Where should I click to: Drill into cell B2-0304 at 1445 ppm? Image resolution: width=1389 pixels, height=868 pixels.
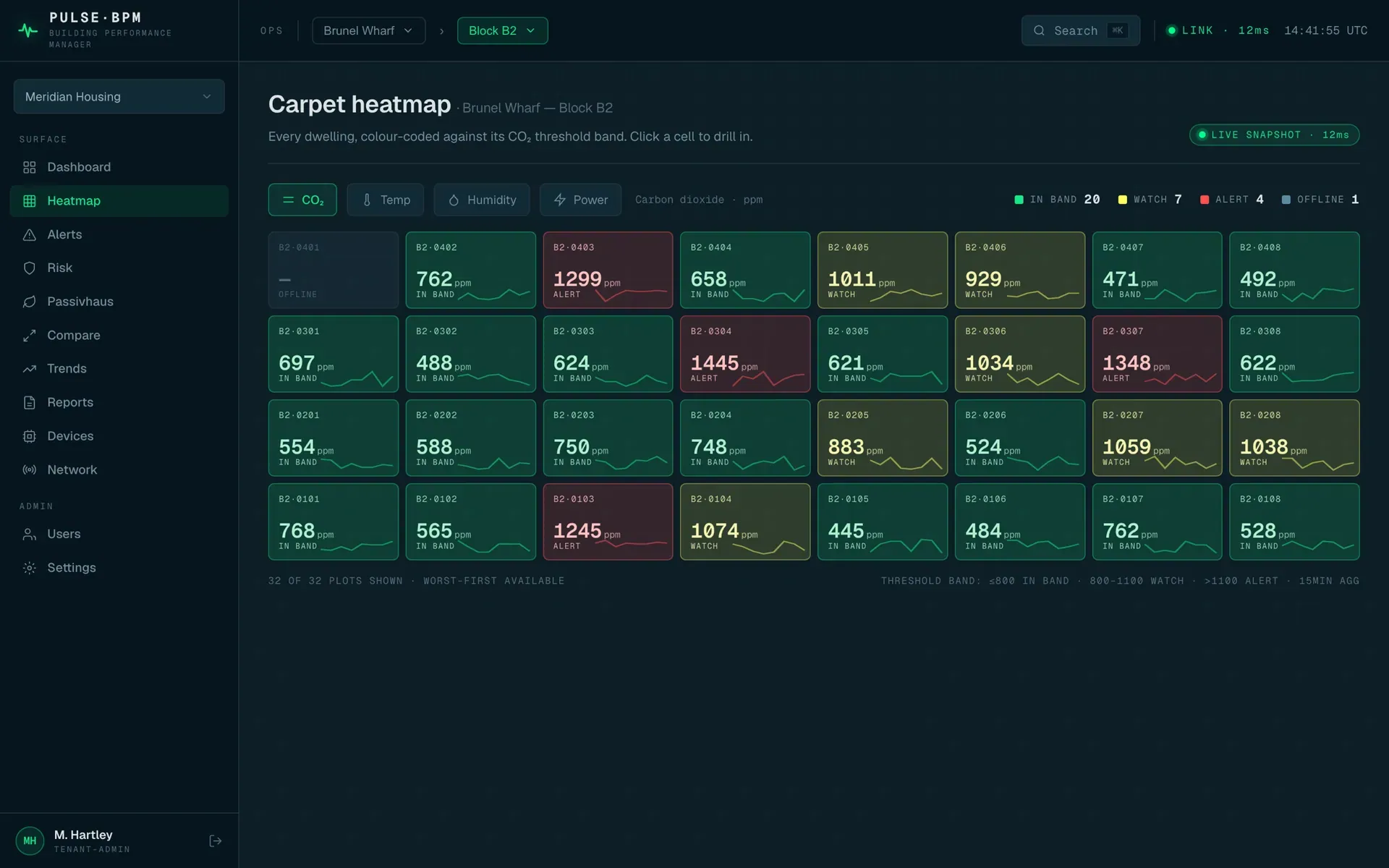click(744, 354)
